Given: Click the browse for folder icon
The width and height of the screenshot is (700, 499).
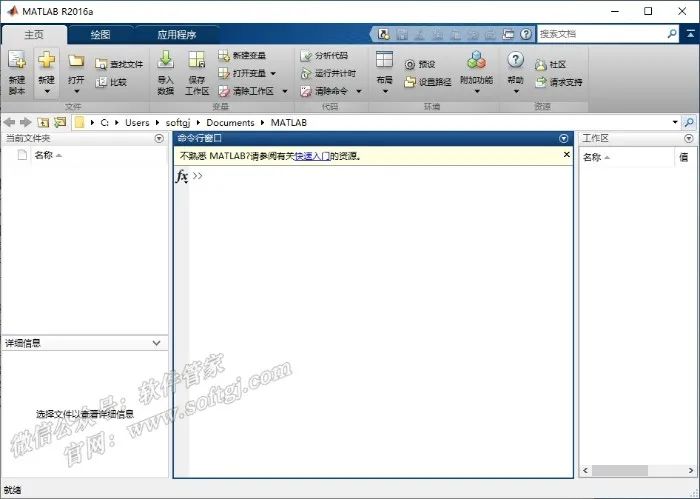Looking at the screenshot, I should 60,122.
